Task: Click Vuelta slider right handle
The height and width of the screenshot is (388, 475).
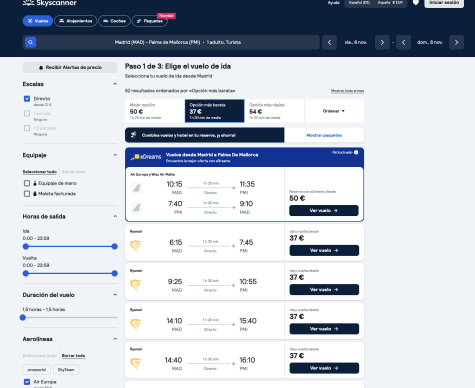Action: [115, 273]
